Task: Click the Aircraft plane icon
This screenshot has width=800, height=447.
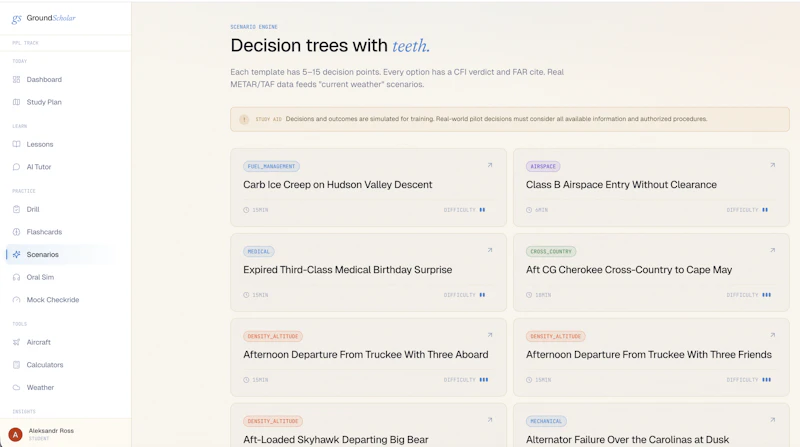Action: (16, 342)
